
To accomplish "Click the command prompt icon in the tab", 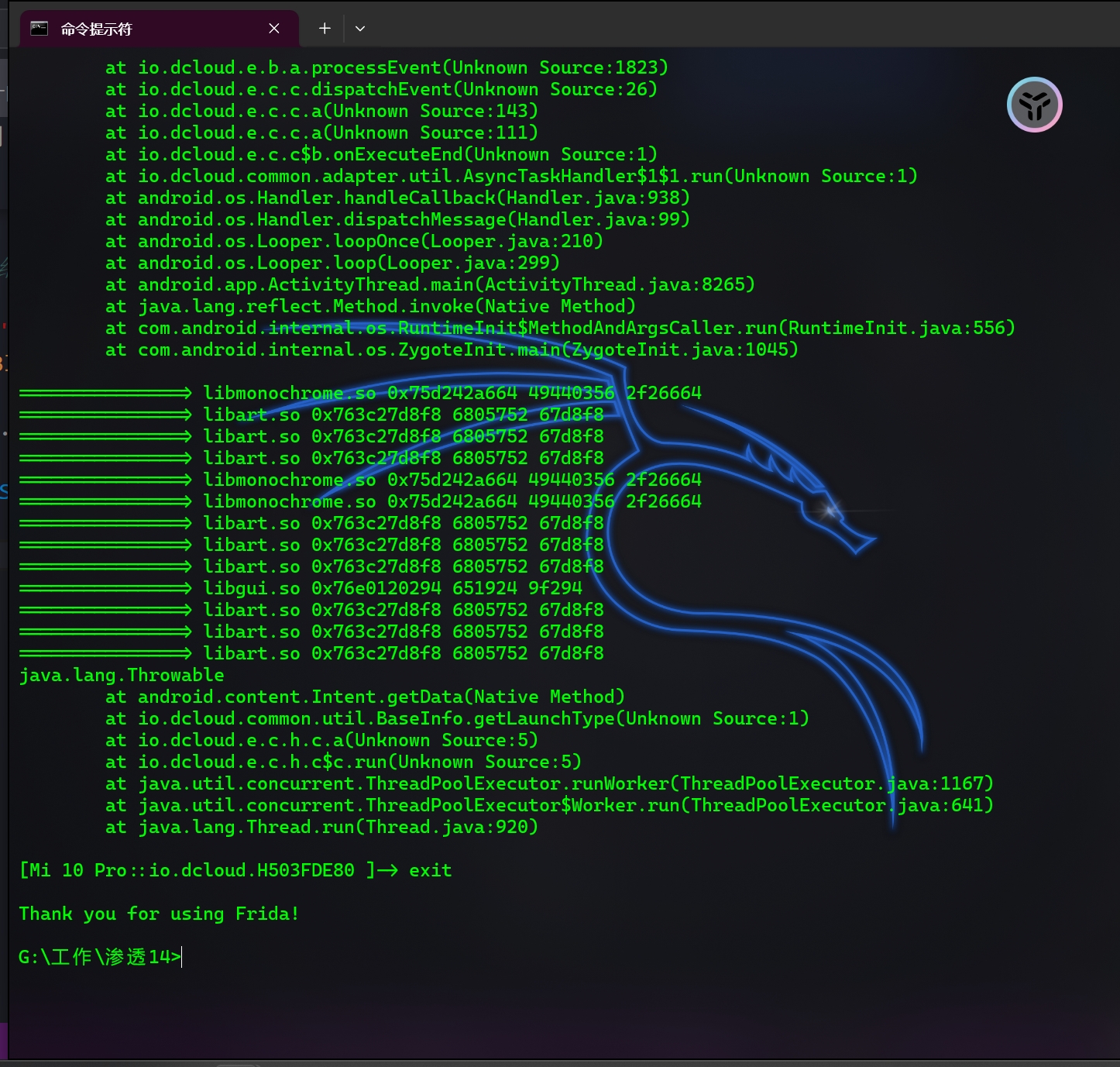I will [39, 29].
